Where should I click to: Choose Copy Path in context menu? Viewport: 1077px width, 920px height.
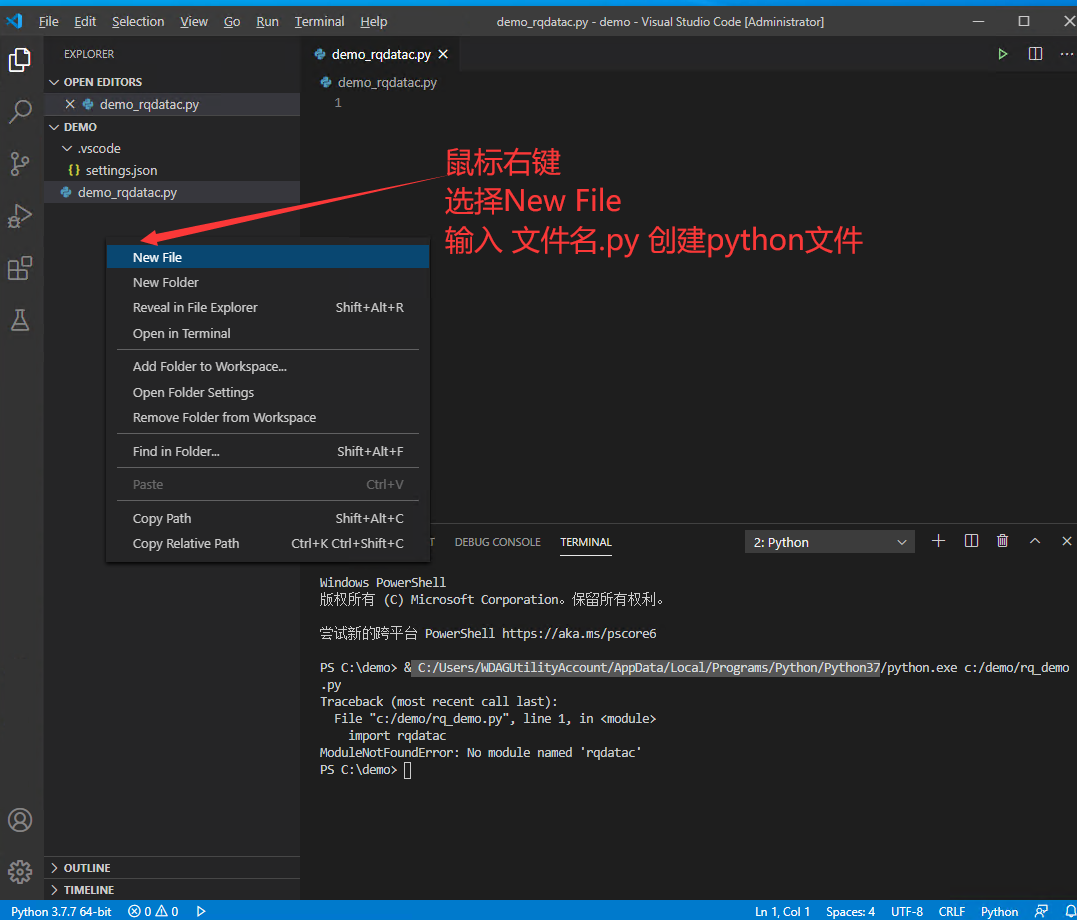pos(268,518)
